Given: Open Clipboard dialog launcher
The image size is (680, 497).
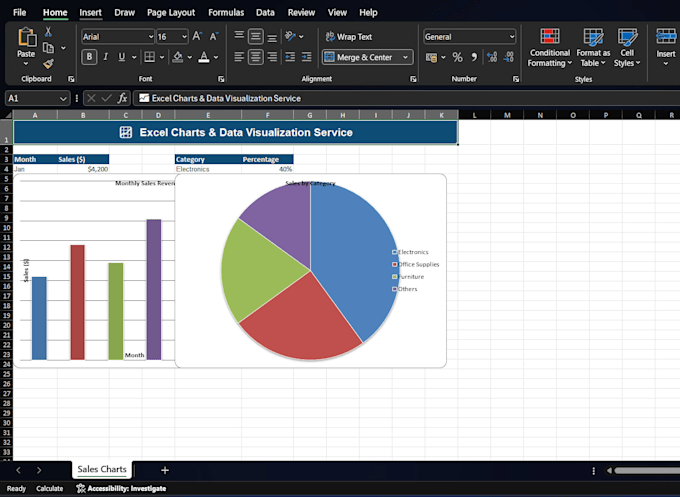Looking at the screenshot, I should [x=71, y=79].
